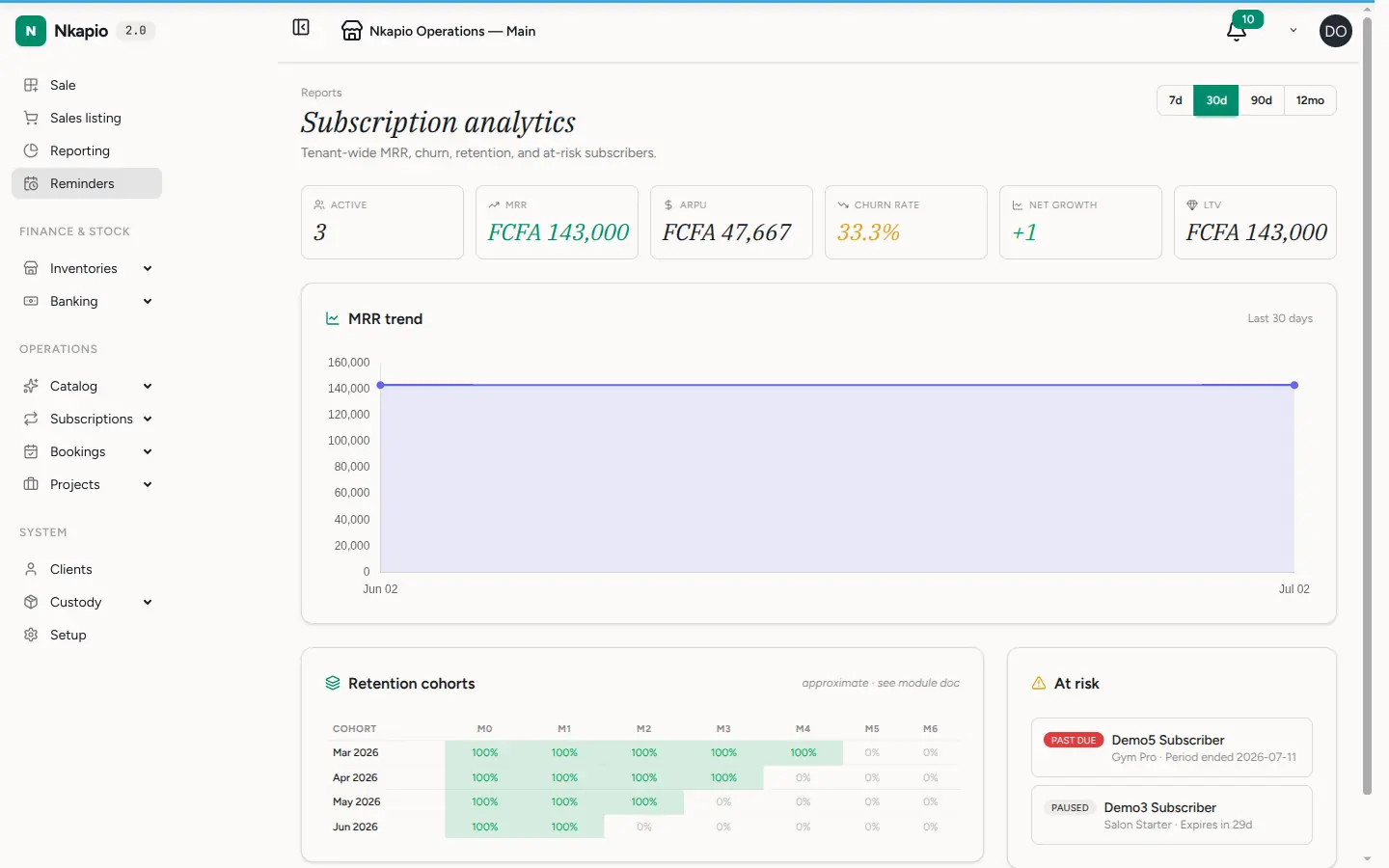
Task: Toggle the sidebar collapse icon
Action: click(301, 28)
